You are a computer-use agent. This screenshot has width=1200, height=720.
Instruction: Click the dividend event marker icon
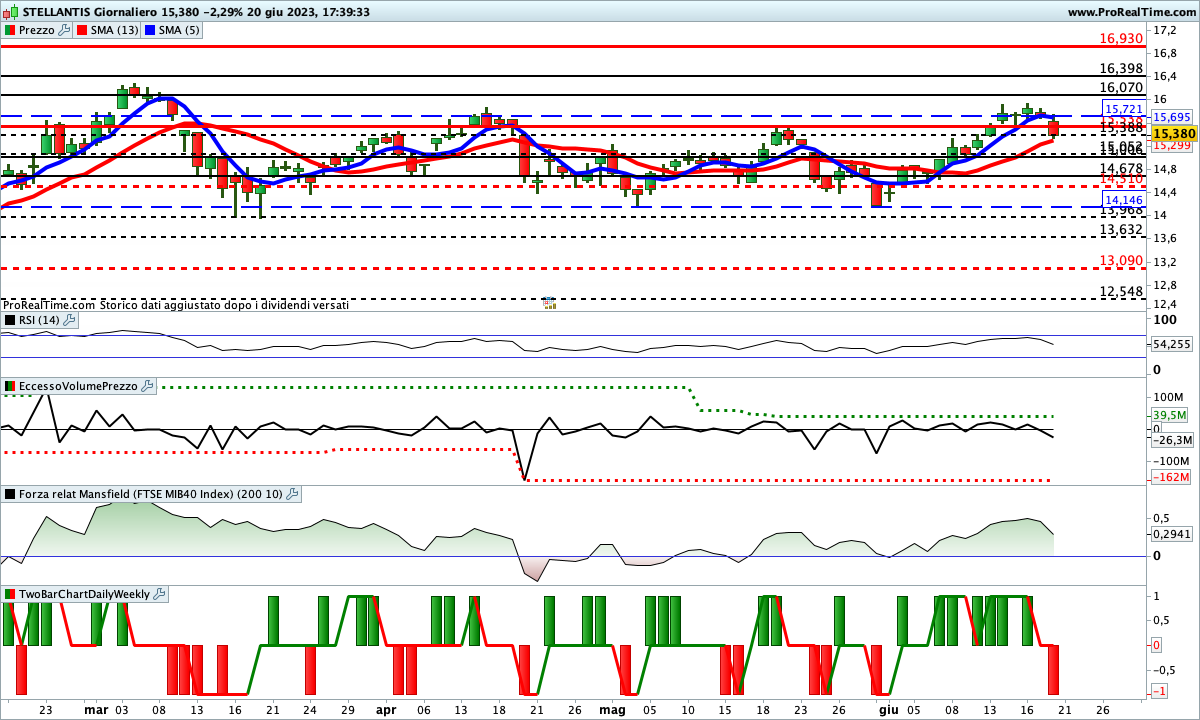tap(549, 302)
